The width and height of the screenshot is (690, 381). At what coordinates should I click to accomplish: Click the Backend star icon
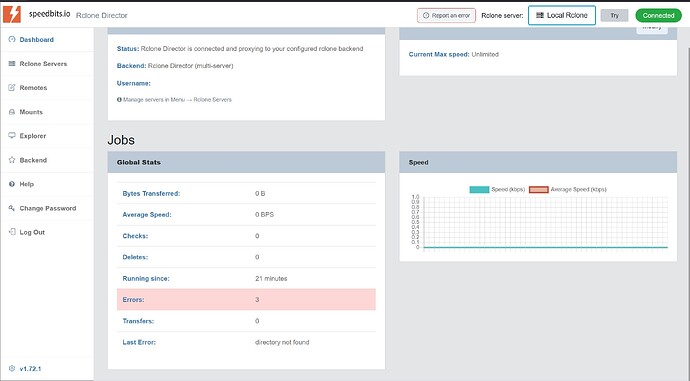[12, 160]
